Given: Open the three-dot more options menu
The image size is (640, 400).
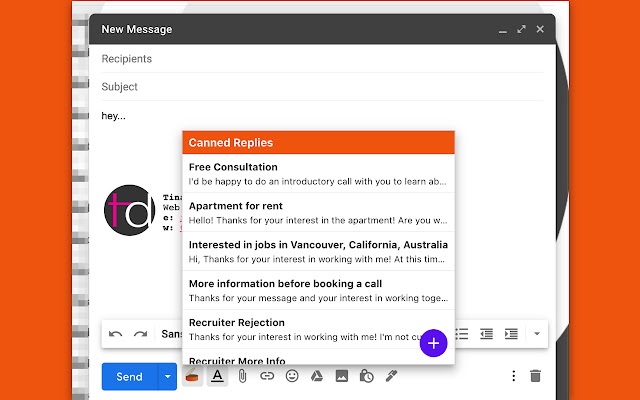Looking at the screenshot, I should (513, 376).
